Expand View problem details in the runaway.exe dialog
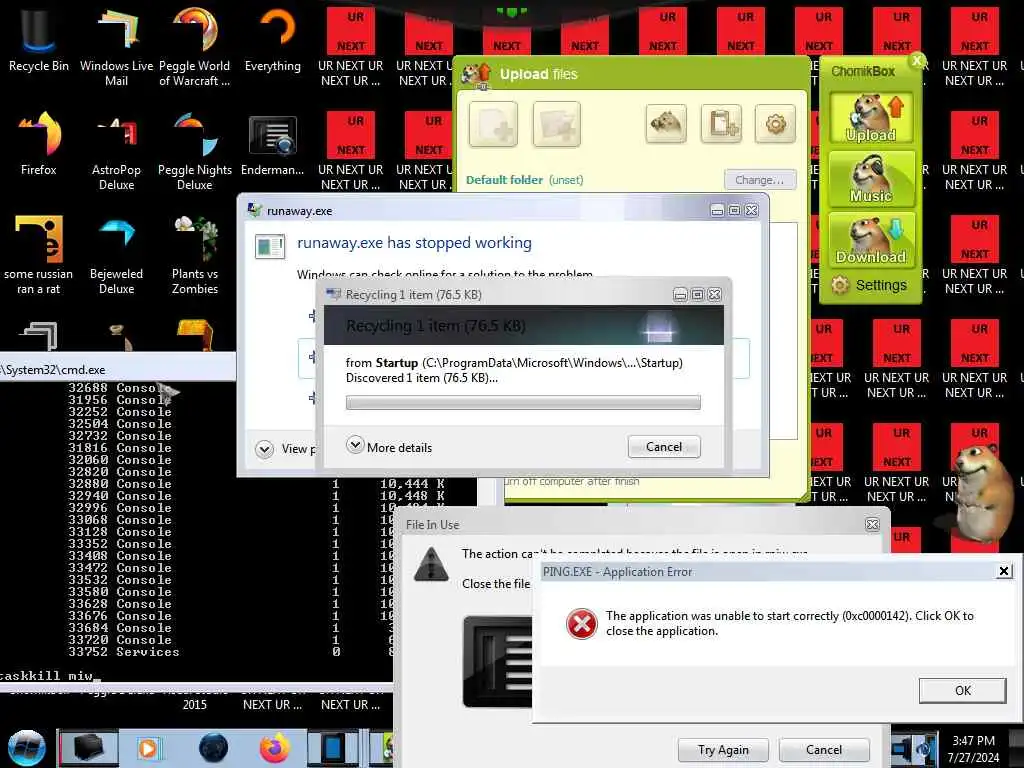 (x=285, y=449)
